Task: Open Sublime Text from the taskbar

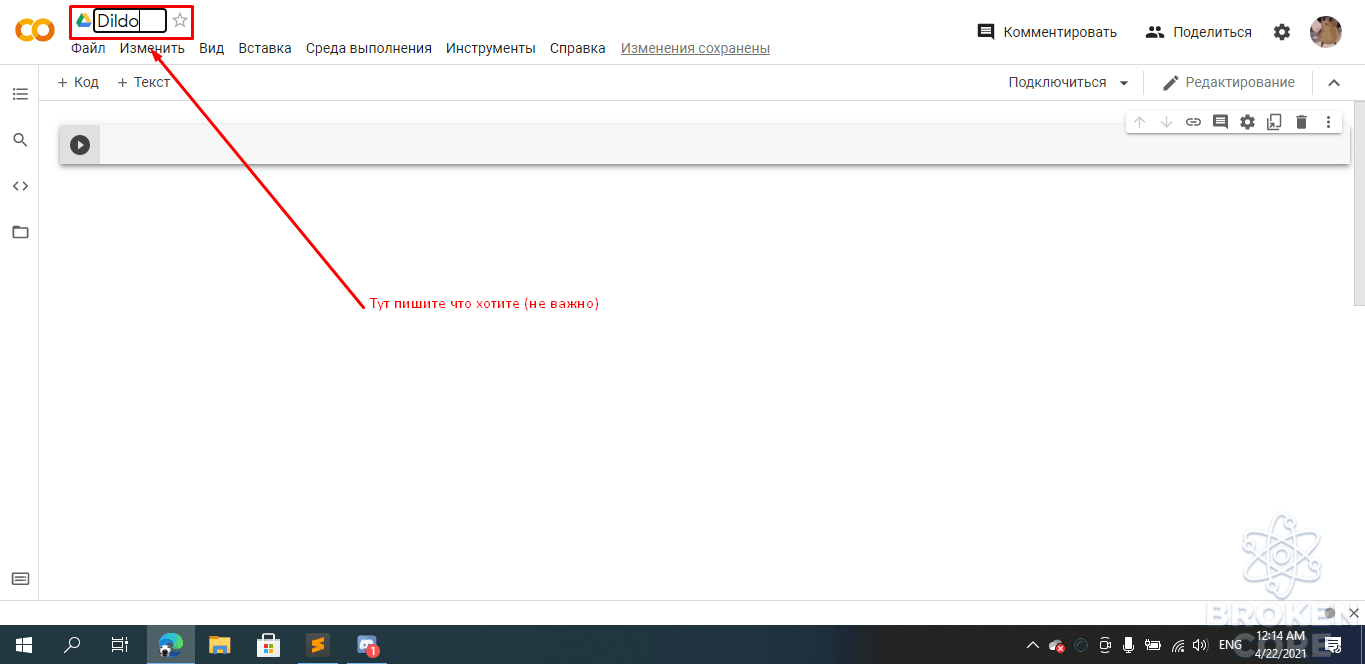Action: (x=318, y=645)
